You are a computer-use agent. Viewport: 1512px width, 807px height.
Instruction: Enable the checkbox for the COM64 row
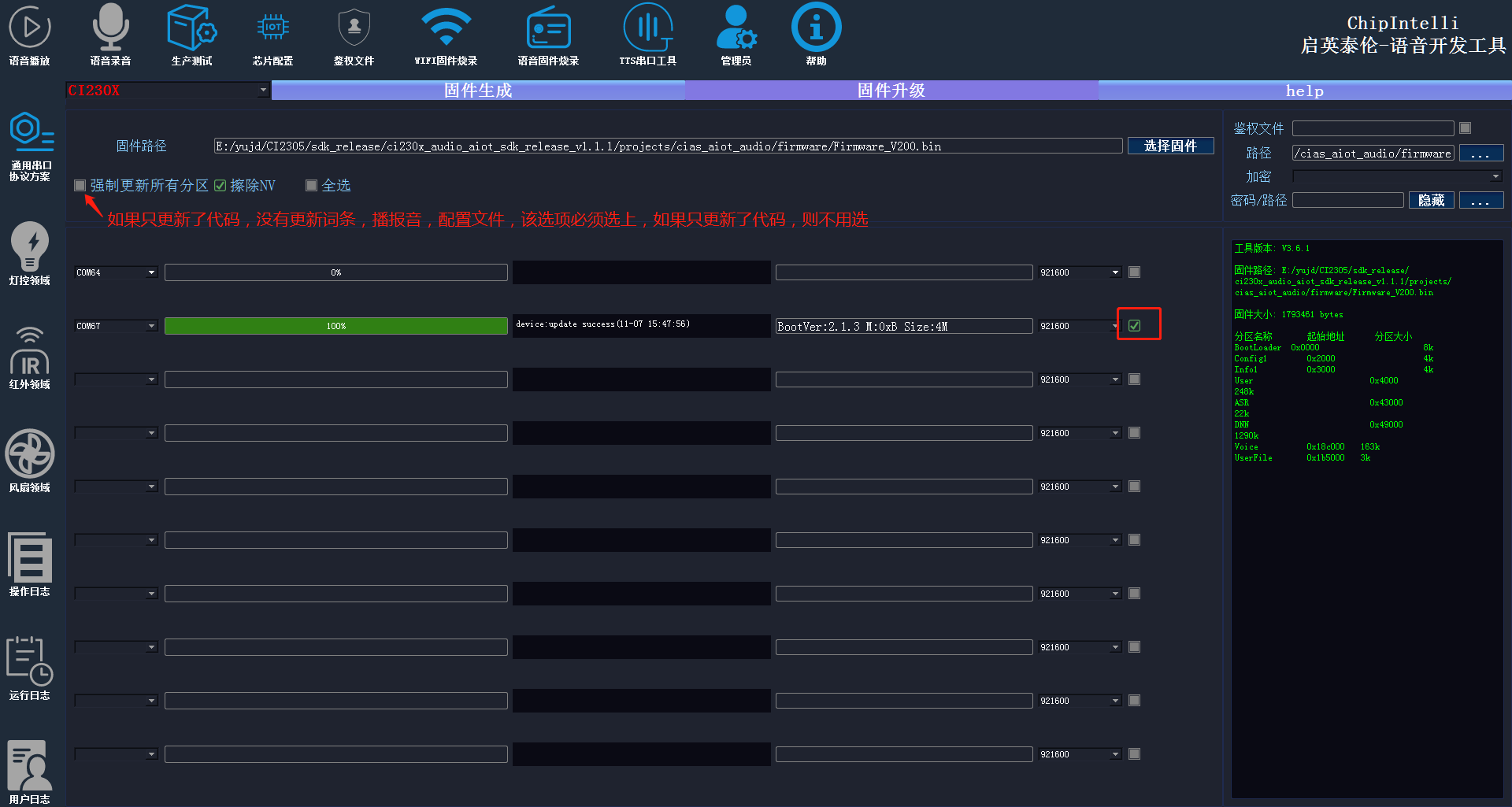[x=1134, y=272]
